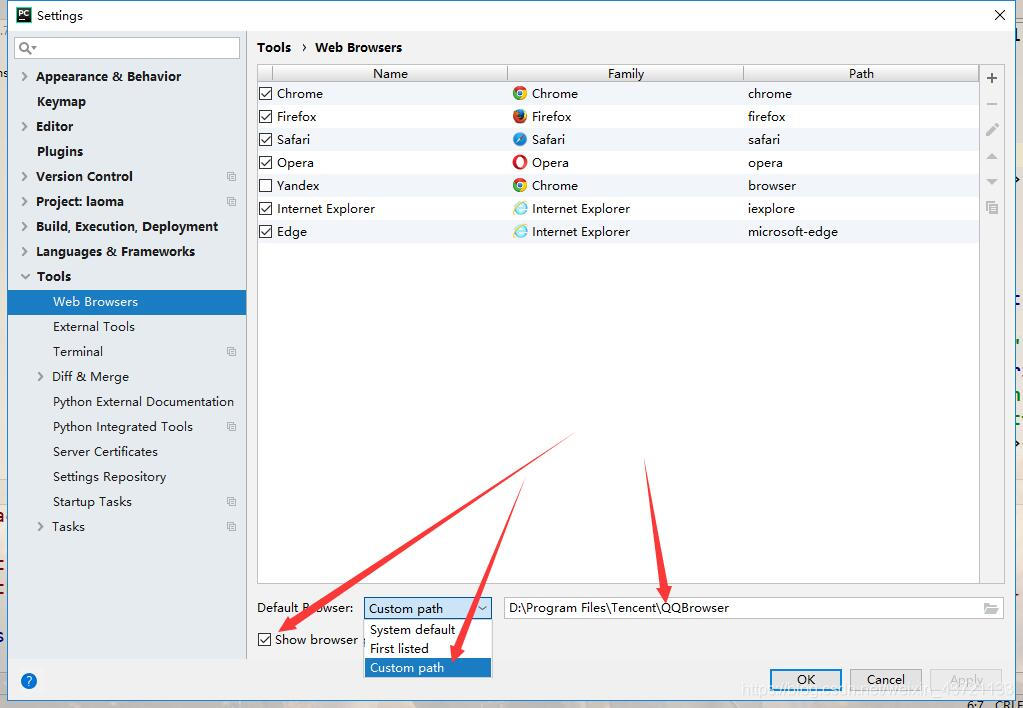Uncheck the Opera browser checkbox

[266, 162]
